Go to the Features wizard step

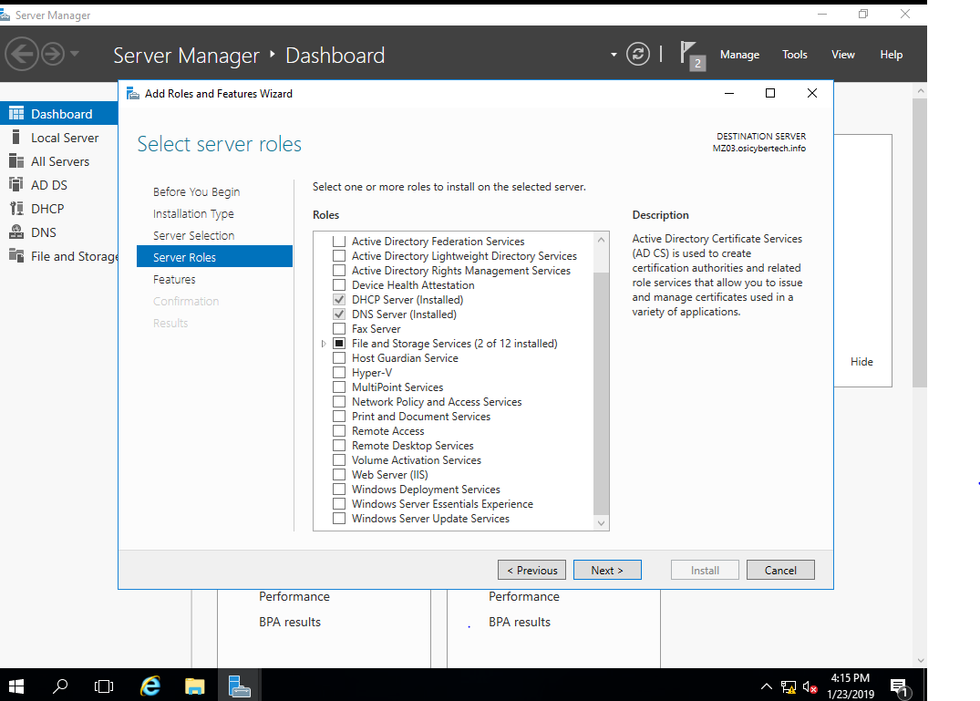click(x=174, y=279)
